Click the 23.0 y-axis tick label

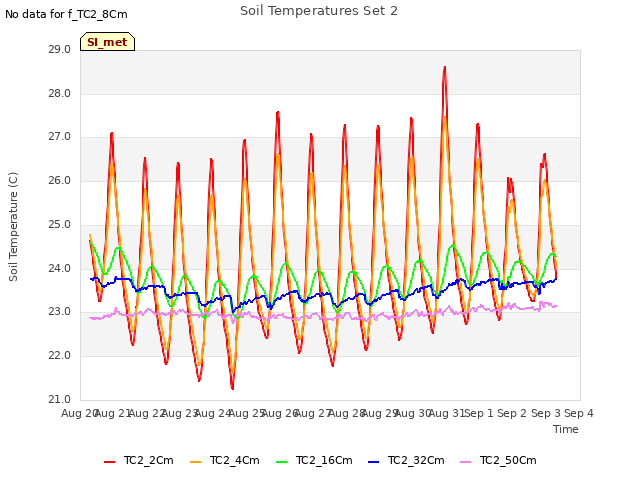click(60, 312)
